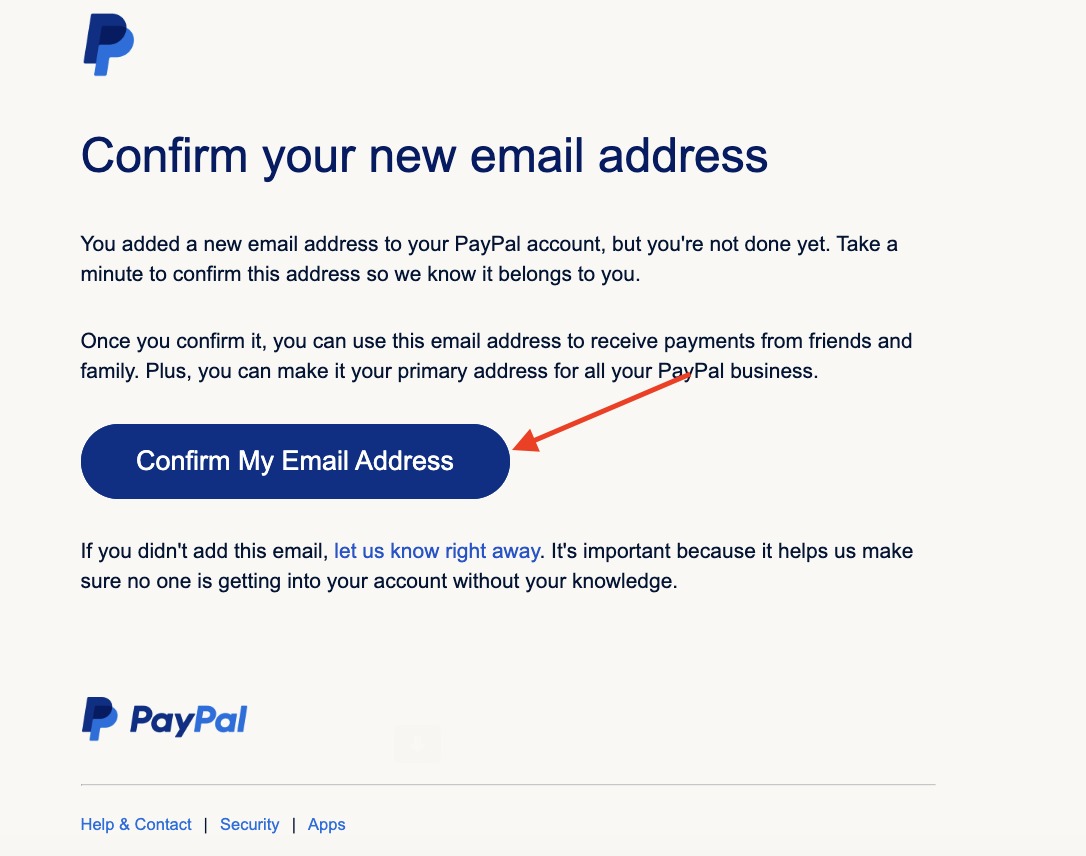Click the faint download arrow icon near footer

417,744
